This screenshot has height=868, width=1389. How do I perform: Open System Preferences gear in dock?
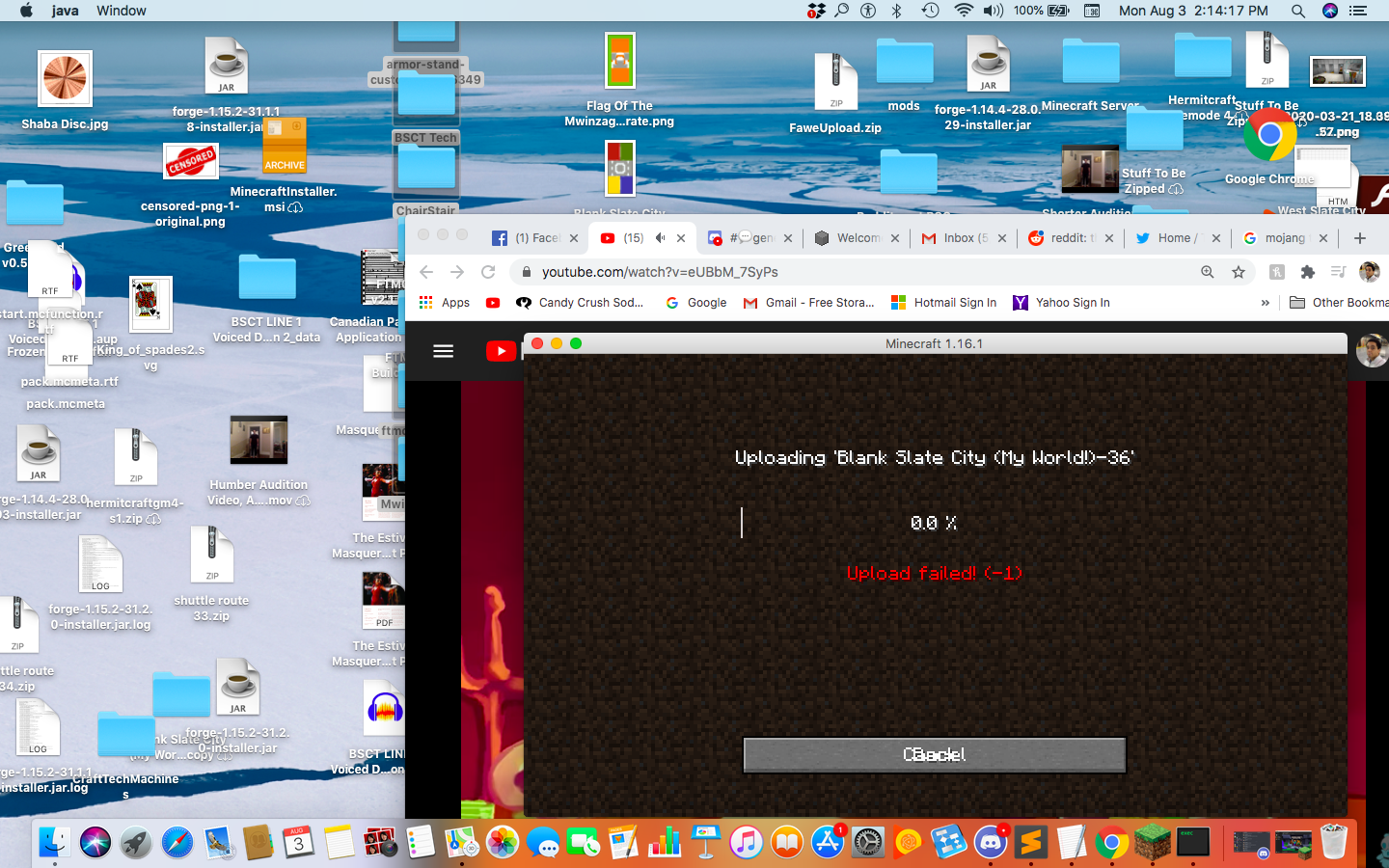click(x=868, y=842)
